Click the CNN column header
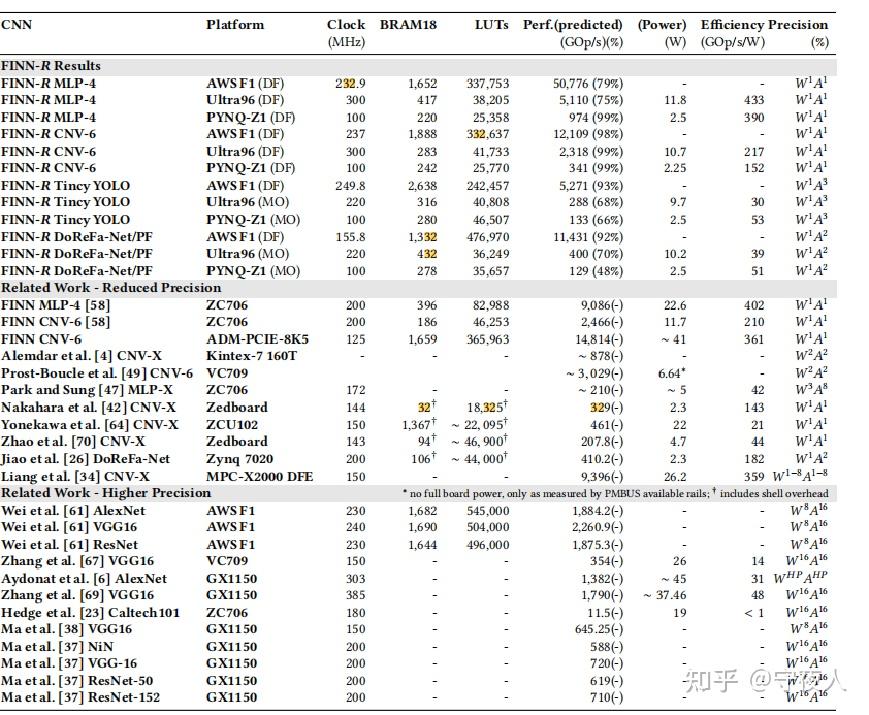869x715 pixels. point(17,25)
